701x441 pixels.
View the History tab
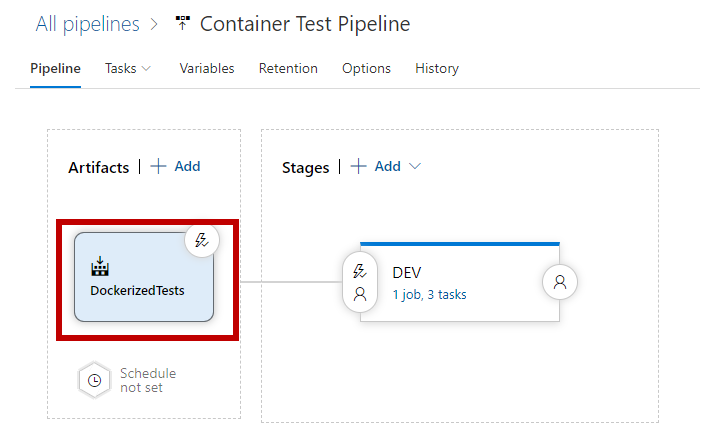tap(437, 68)
